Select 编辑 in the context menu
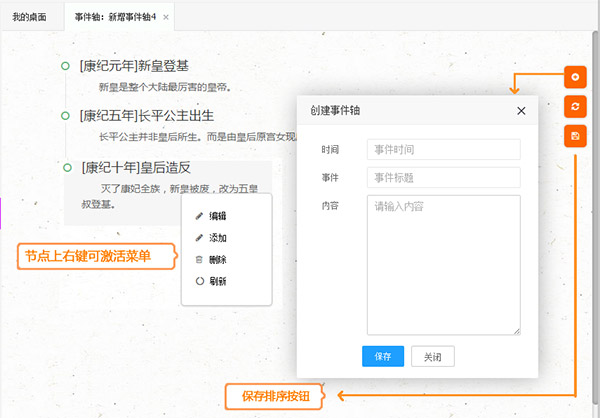 [217, 216]
